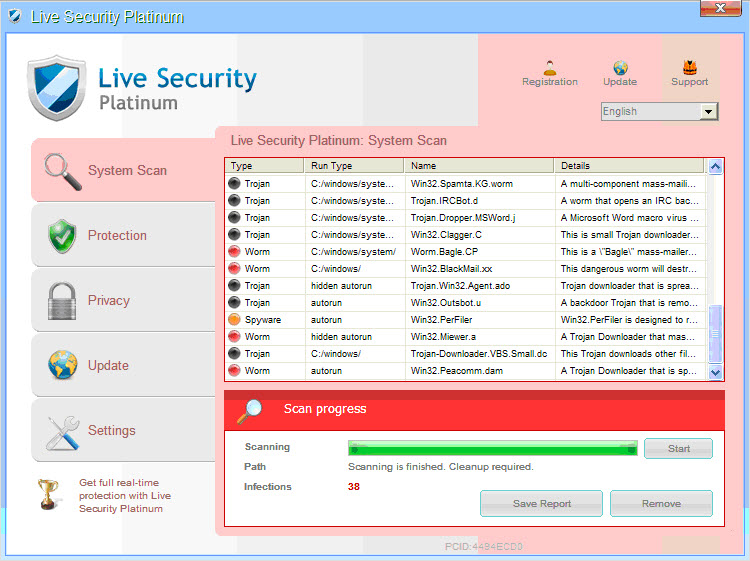This screenshot has width=750, height=561.
Task: Click the infections count 38
Action: point(353,486)
